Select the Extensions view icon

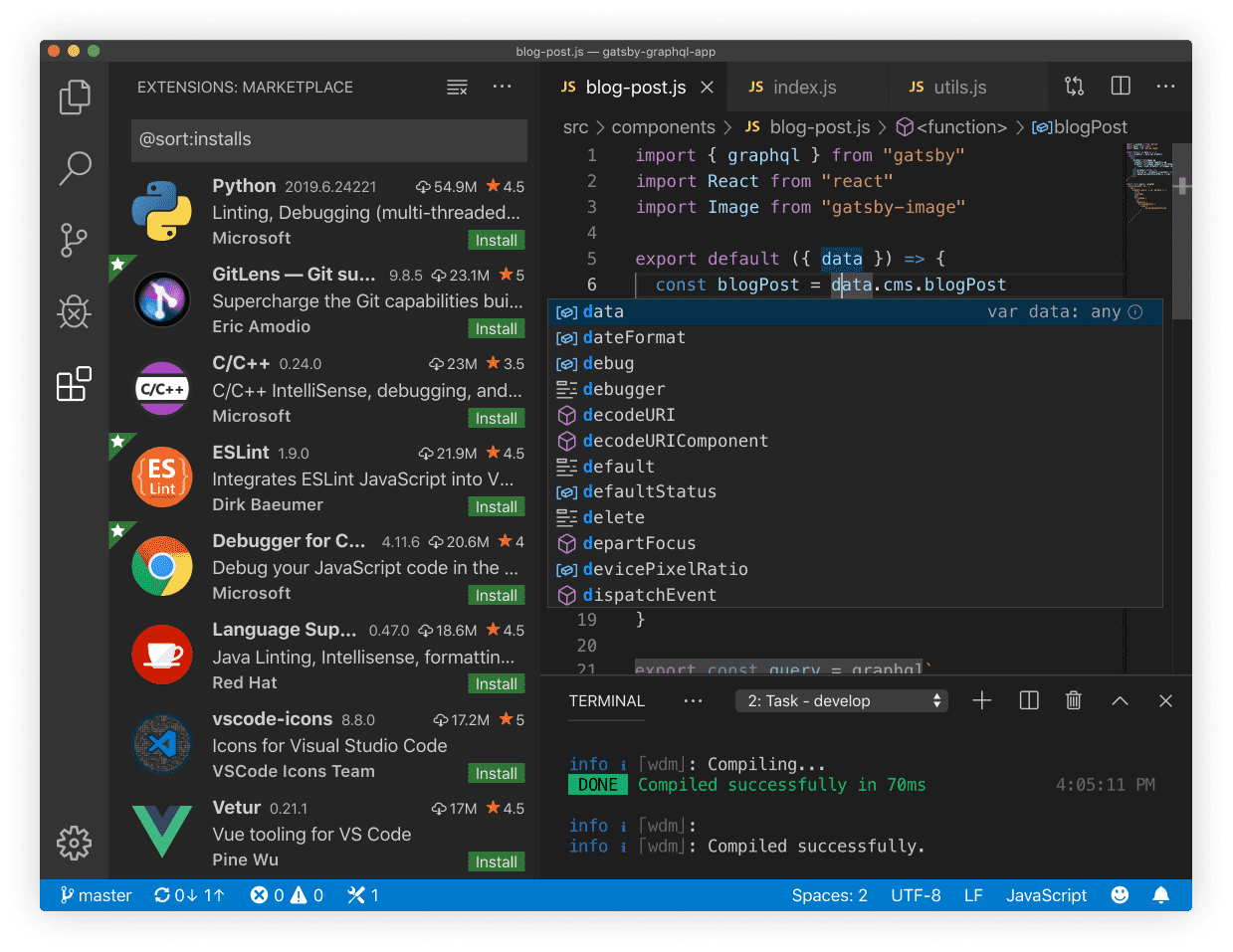[x=74, y=384]
